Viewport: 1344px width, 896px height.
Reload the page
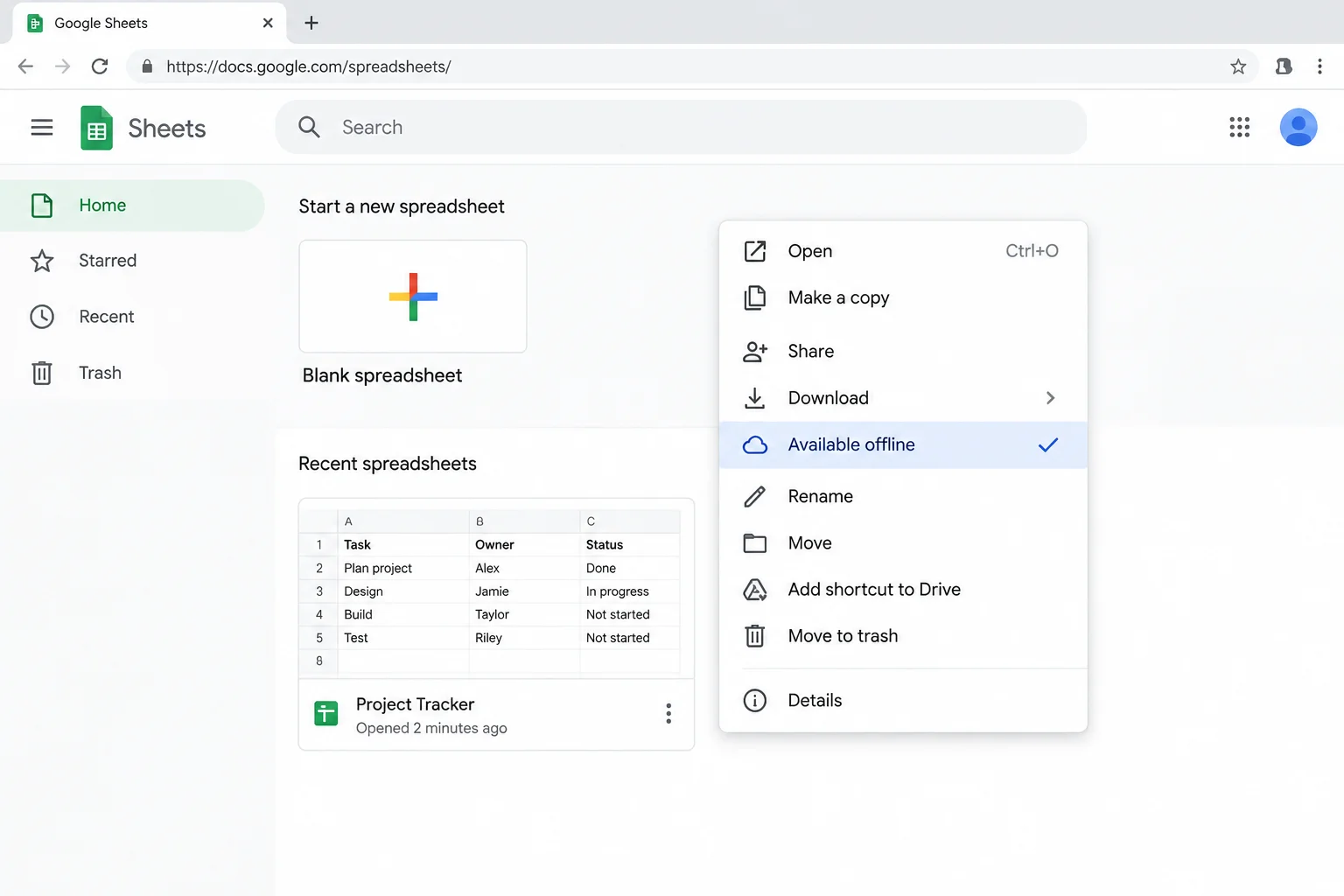100,66
